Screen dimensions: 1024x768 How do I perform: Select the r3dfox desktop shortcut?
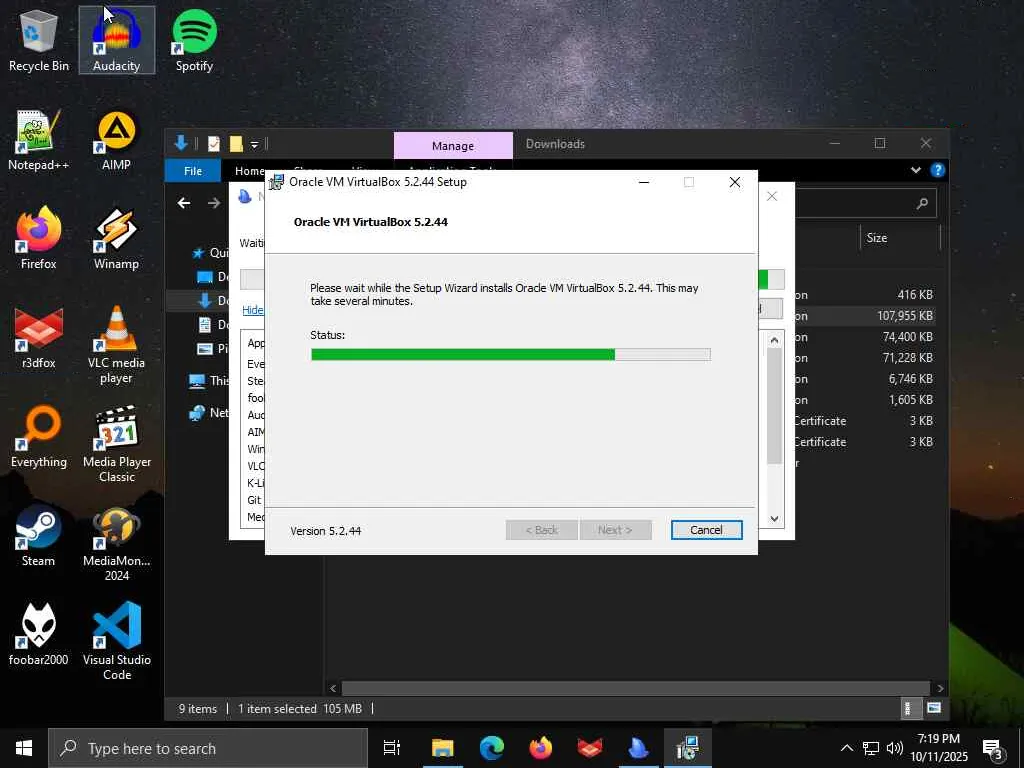point(39,338)
